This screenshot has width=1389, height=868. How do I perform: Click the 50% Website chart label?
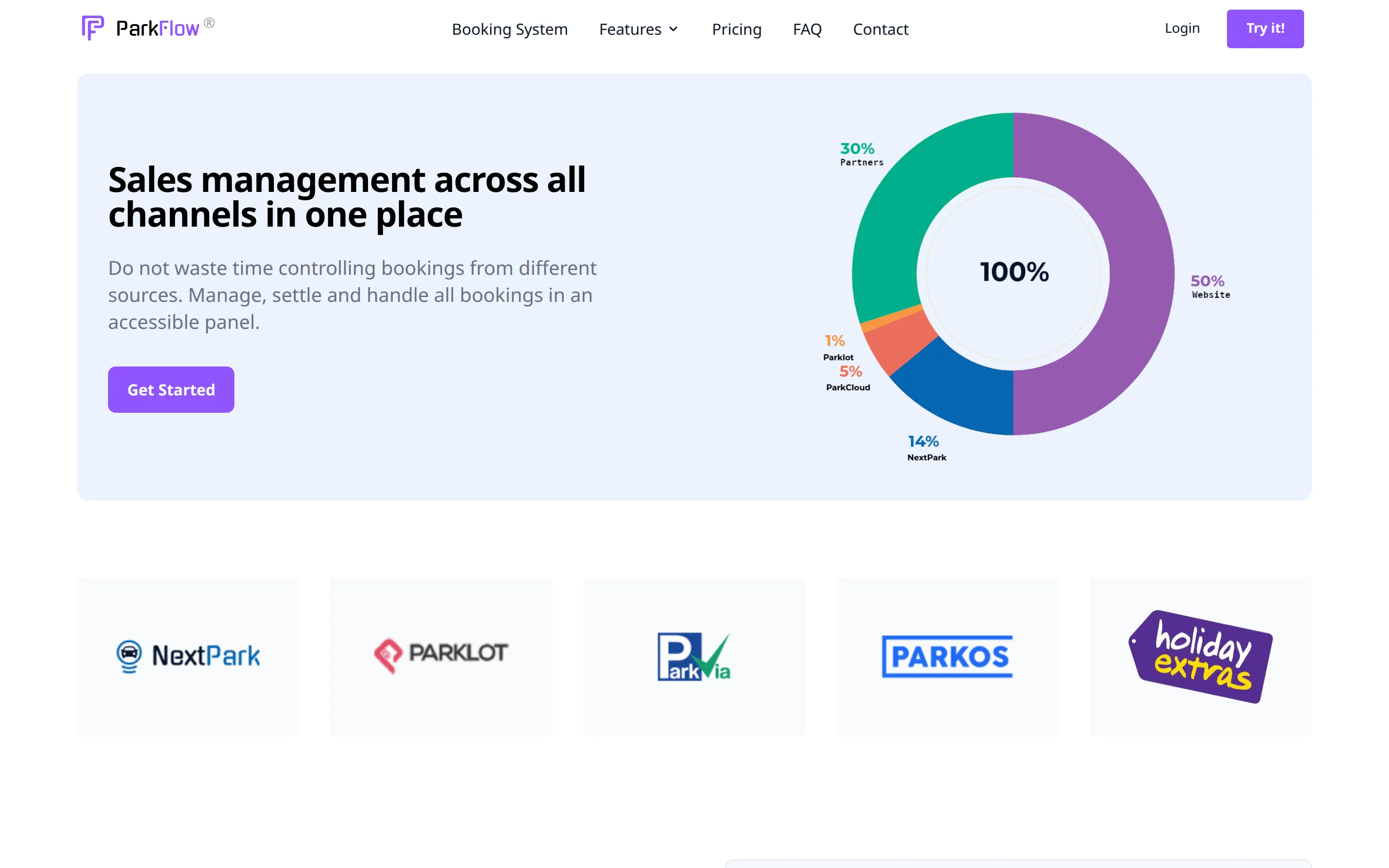pyautogui.click(x=1210, y=286)
